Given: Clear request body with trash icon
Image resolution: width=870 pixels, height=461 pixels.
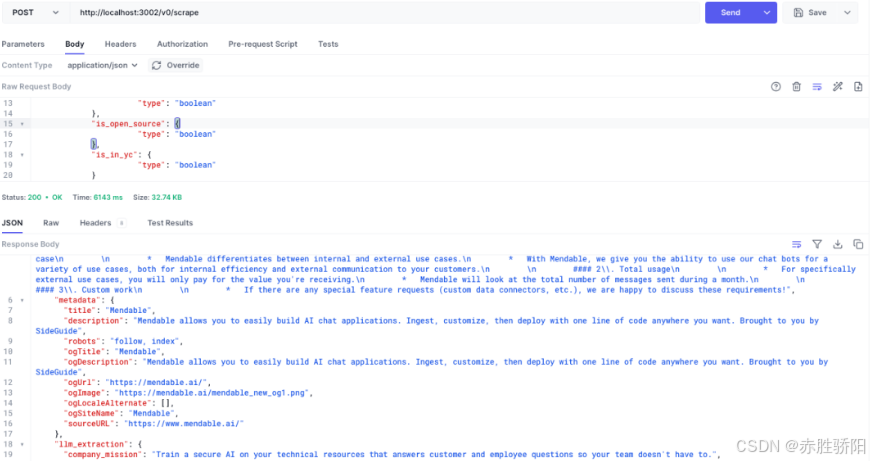Looking at the screenshot, I should coord(796,87).
